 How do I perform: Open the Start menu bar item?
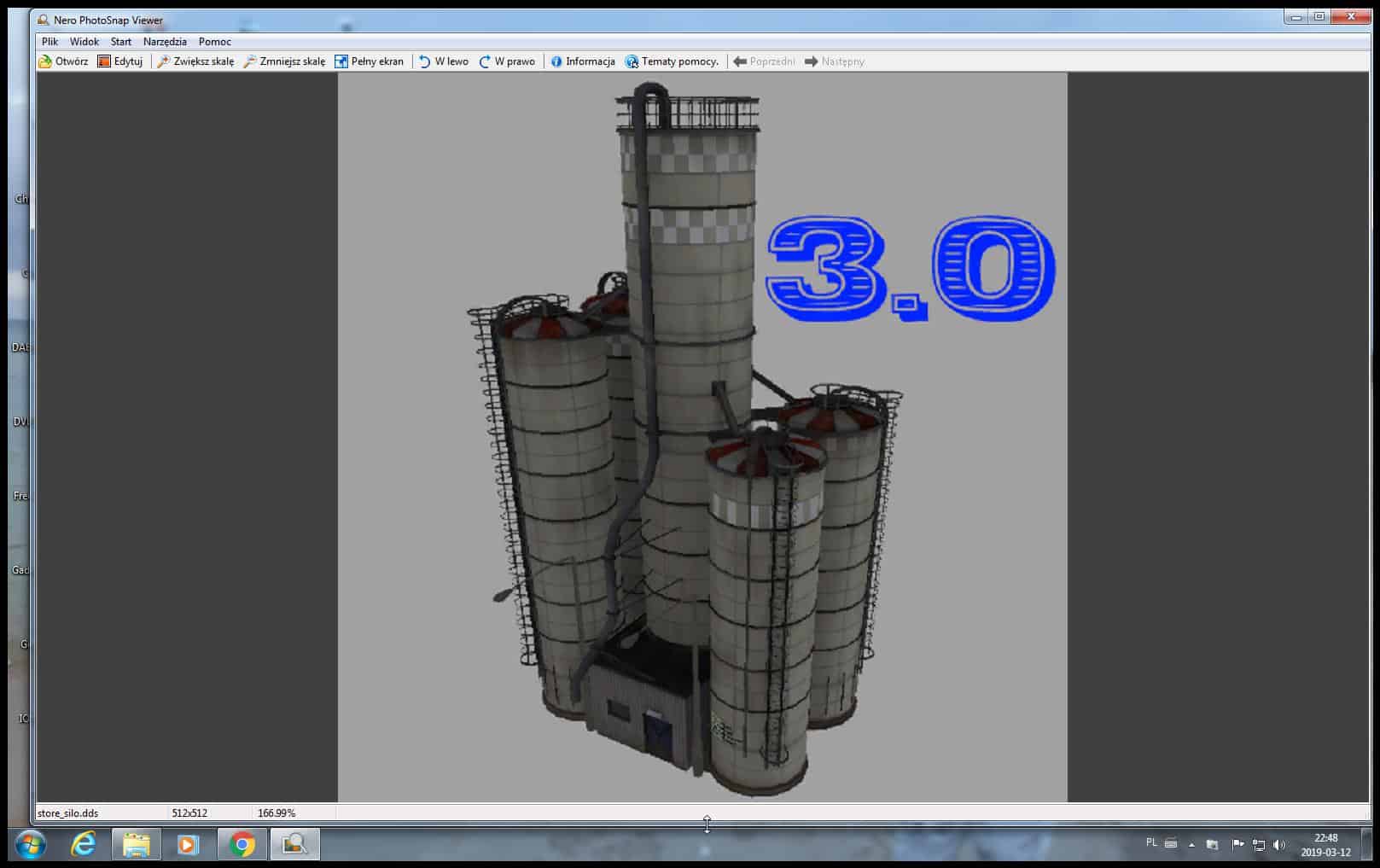pyautogui.click(x=121, y=41)
